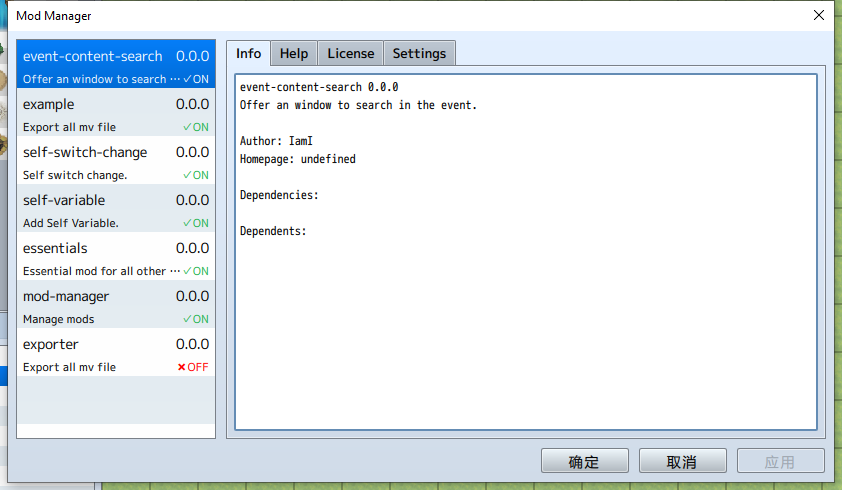842x490 pixels.
Task: Click the Mod Manager title text
Action: 54,16
